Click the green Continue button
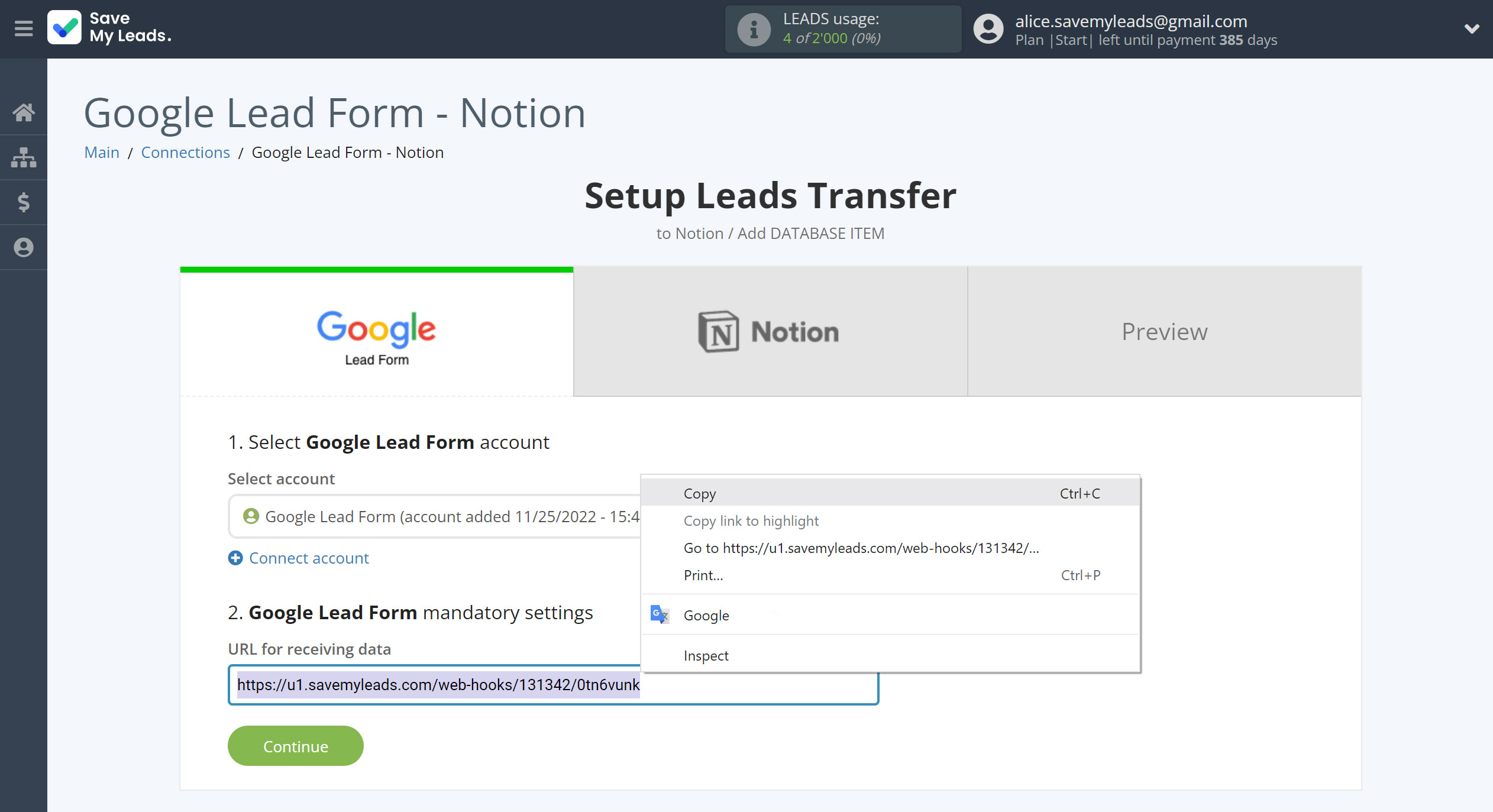1493x812 pixels. (295, 746)
